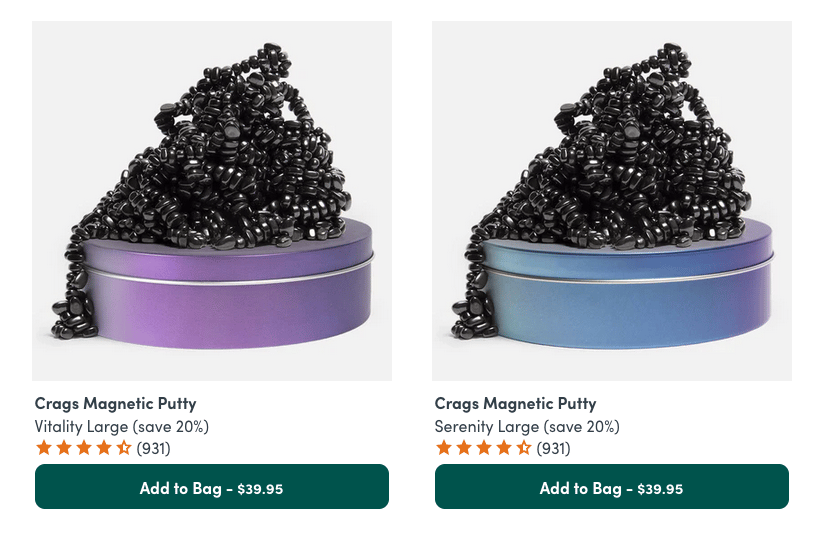Add Serenity Large putty to bag
This screenshot has width=820, height=538.
612,487
